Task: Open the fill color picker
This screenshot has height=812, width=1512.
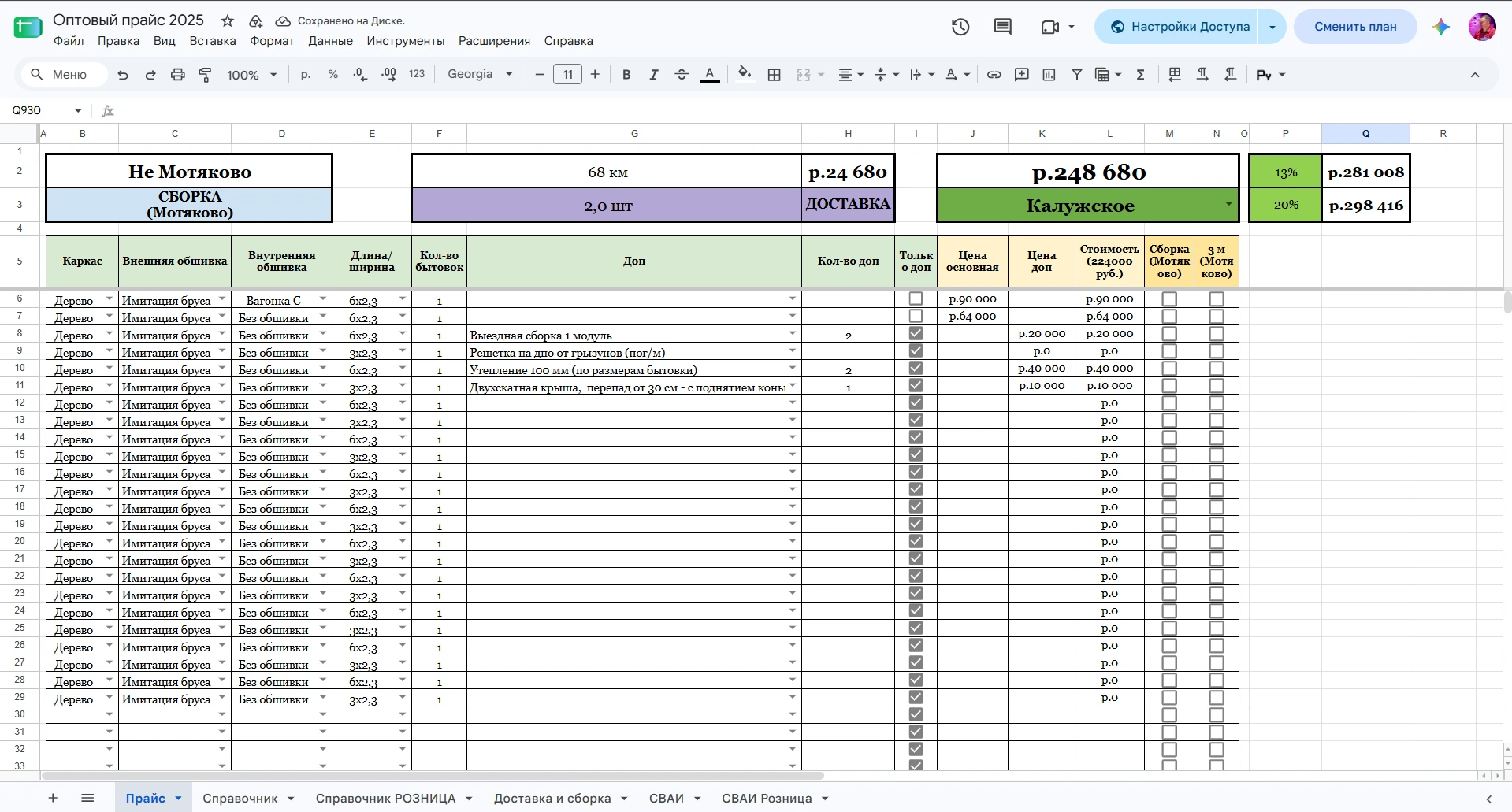Action: coord(744,74)
